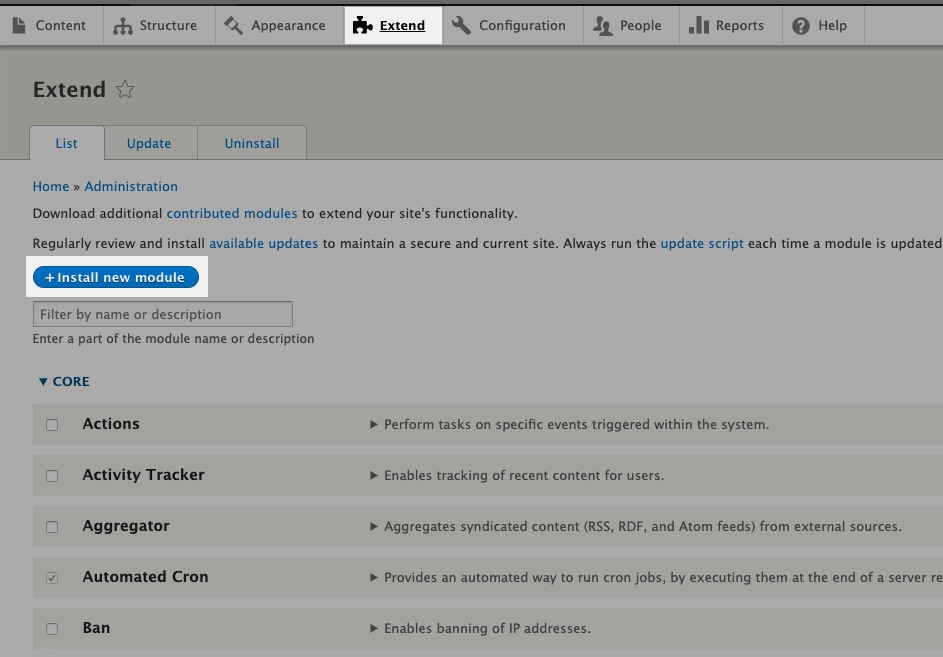Image resolution: width=943 pixels, height=657 pixels.
Task: Check the Ban module checkbox
Action: [52, 628]
